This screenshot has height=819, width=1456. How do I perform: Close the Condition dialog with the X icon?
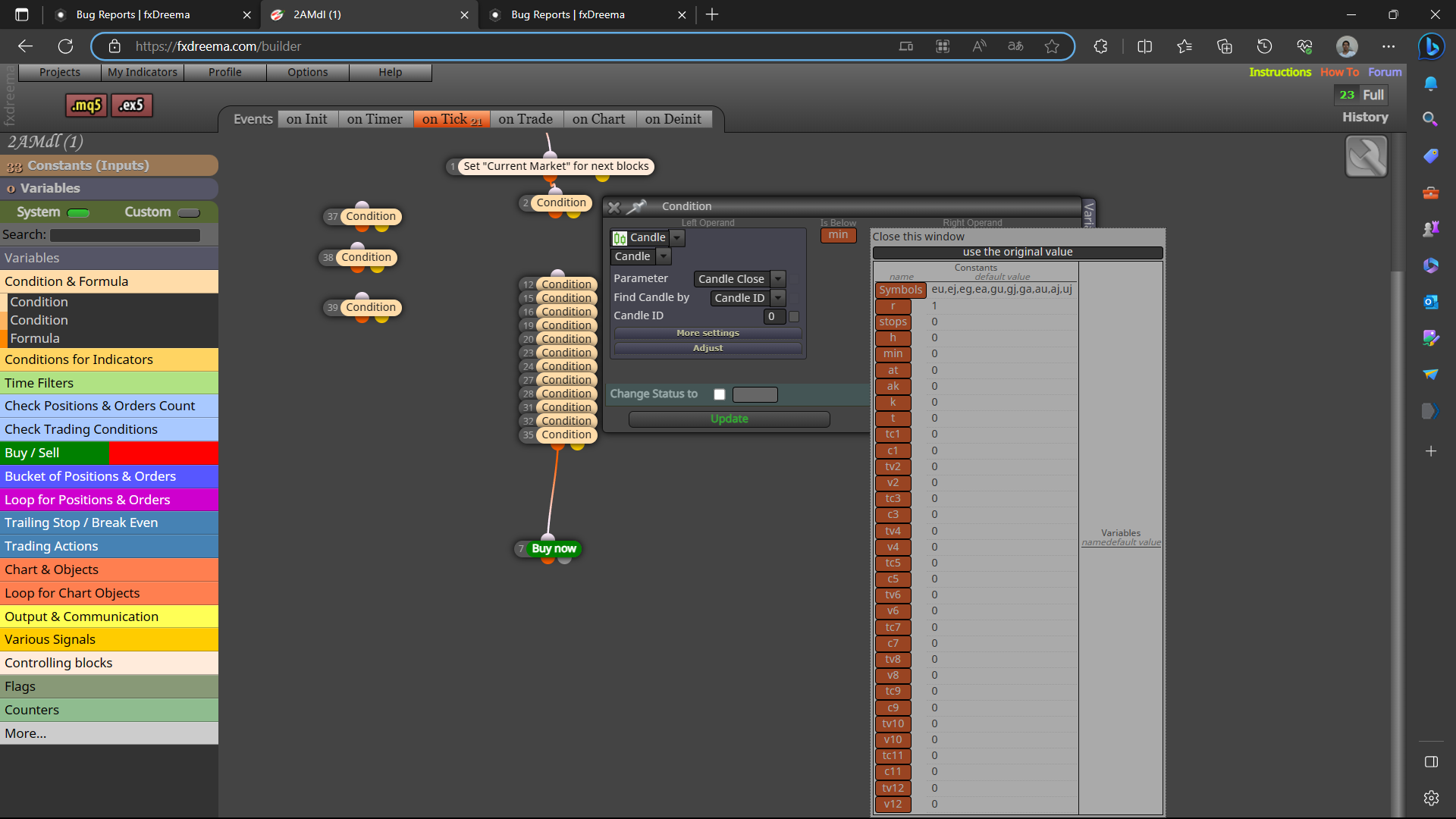tap(614, 206)
